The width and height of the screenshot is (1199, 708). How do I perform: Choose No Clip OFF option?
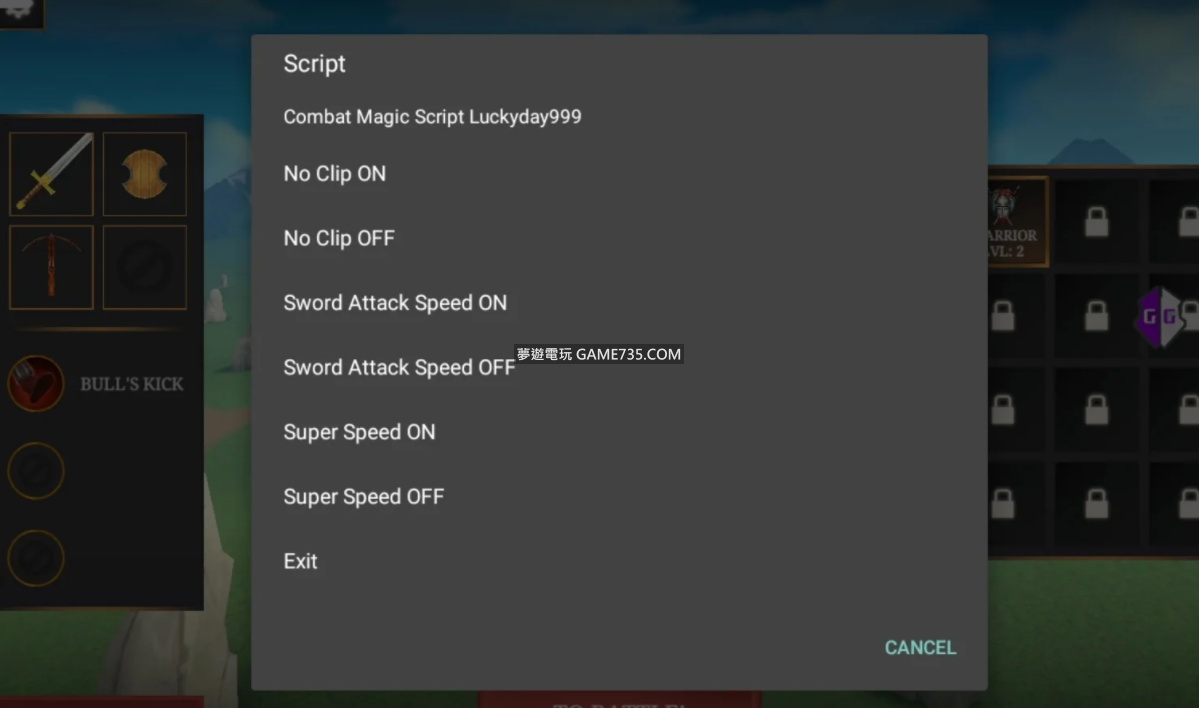click(x=619, y=238)
